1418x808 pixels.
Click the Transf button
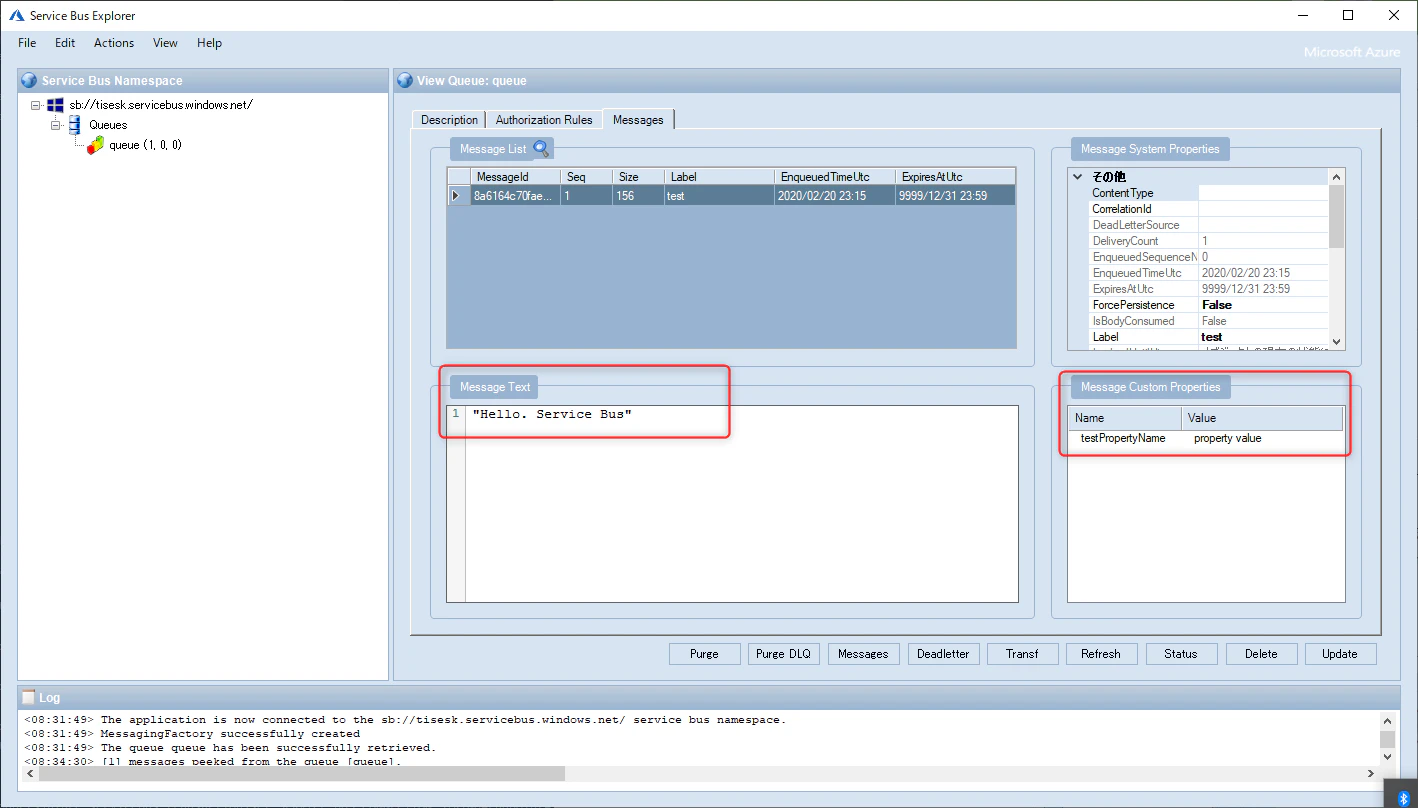1022,654
